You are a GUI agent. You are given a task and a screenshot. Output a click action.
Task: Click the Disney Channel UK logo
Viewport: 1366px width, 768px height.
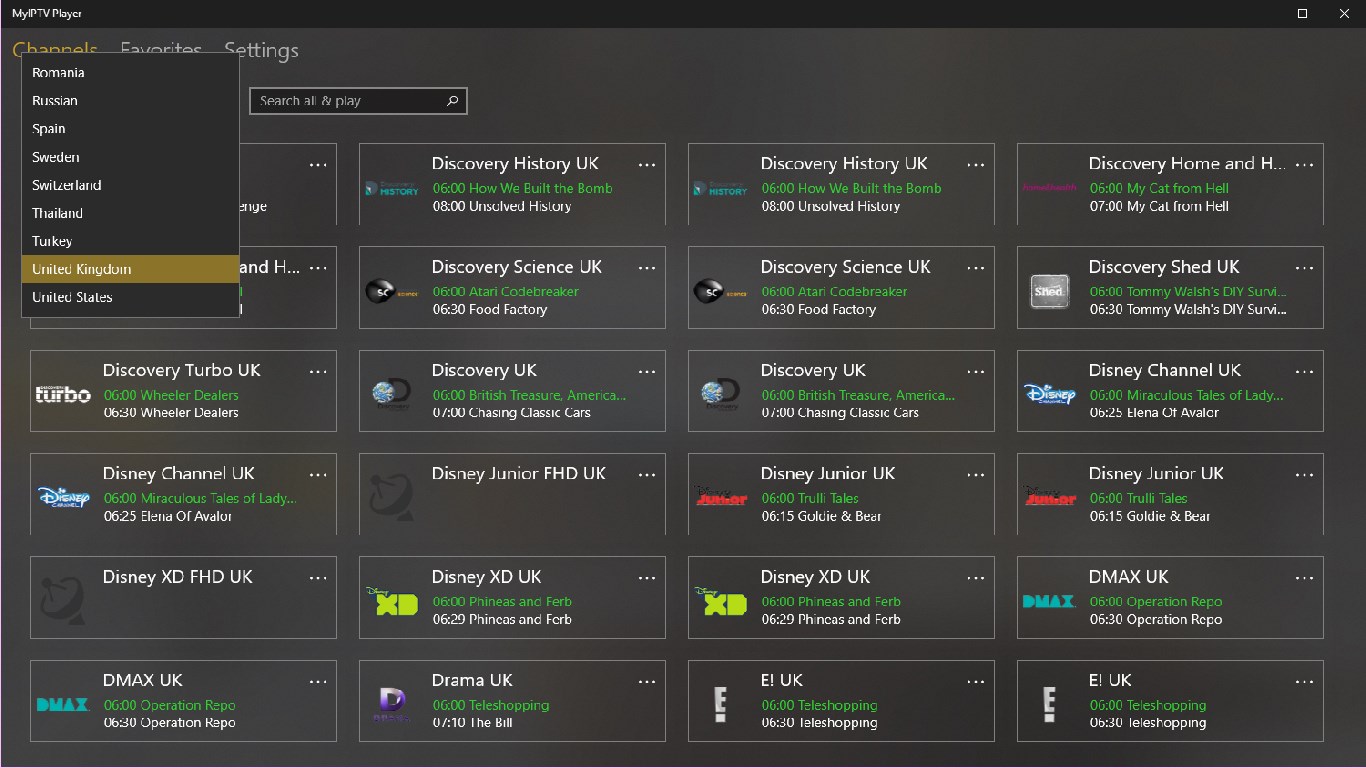pos(62,497)
